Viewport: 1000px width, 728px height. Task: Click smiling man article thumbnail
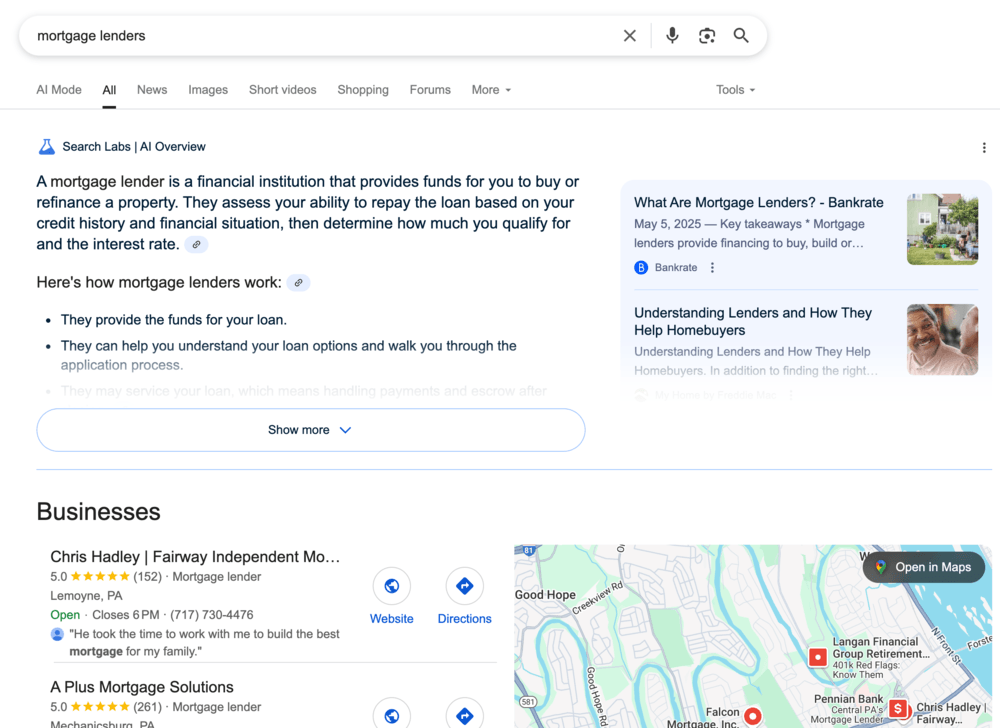[942, 339]
